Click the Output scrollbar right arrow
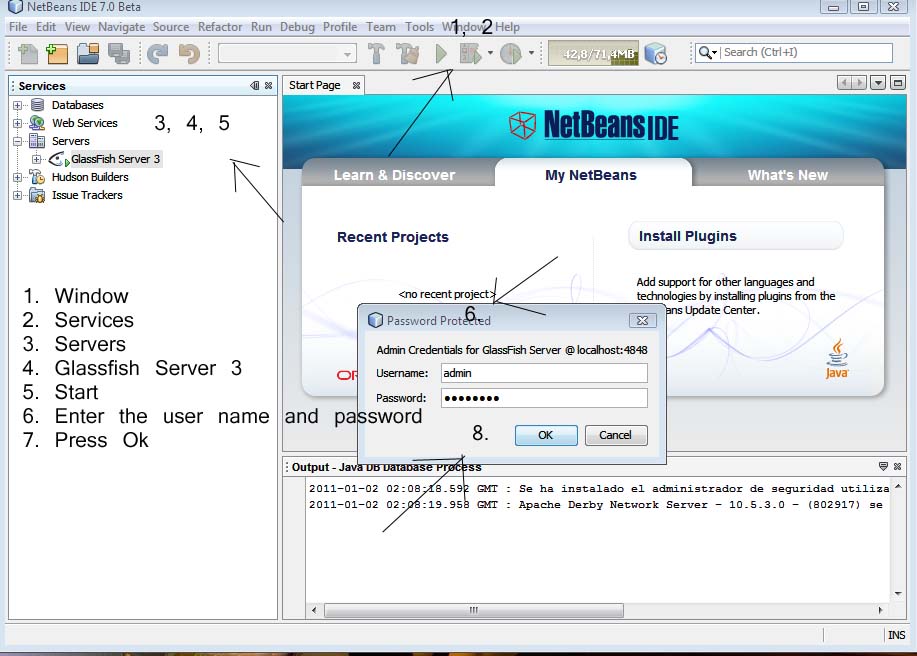 pyautogui.click(x=880, y=610)
